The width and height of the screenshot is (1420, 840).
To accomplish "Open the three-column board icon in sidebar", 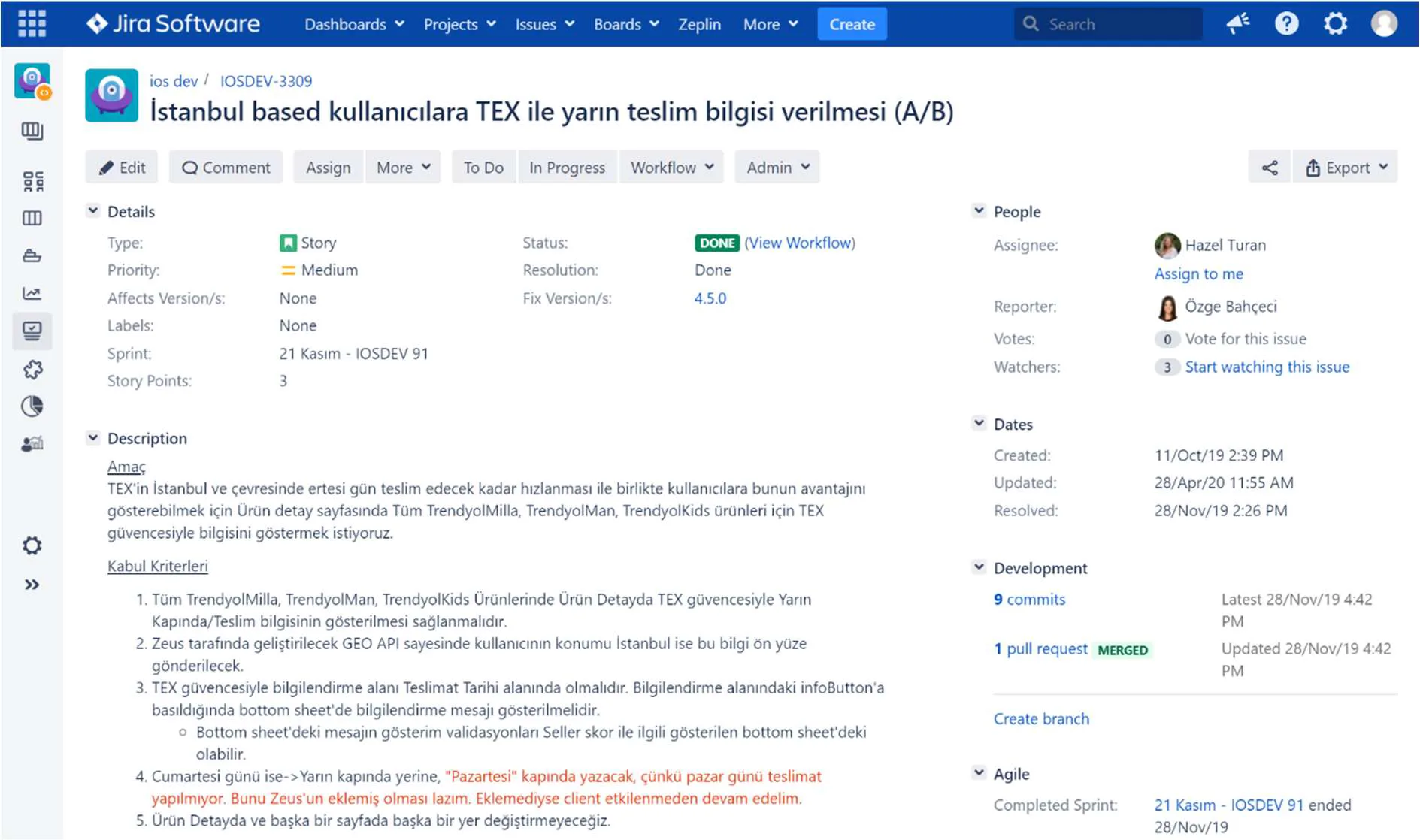I will [x=32, y=219].
